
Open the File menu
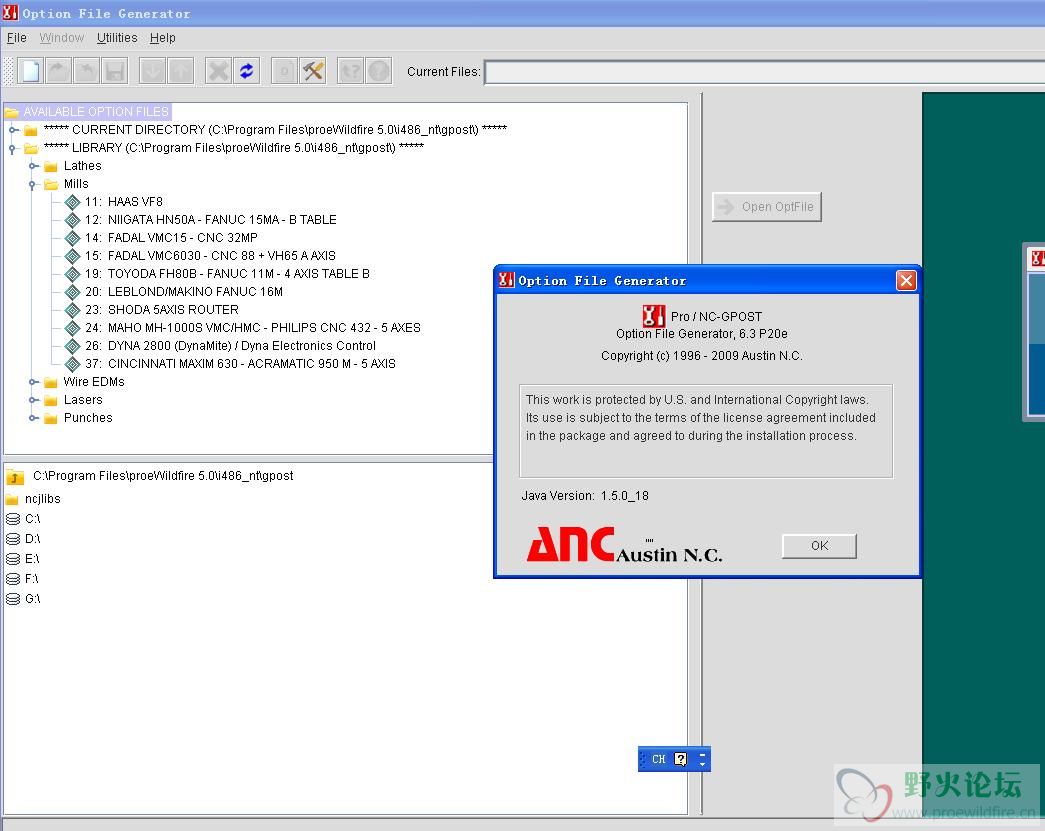(17, 38)
